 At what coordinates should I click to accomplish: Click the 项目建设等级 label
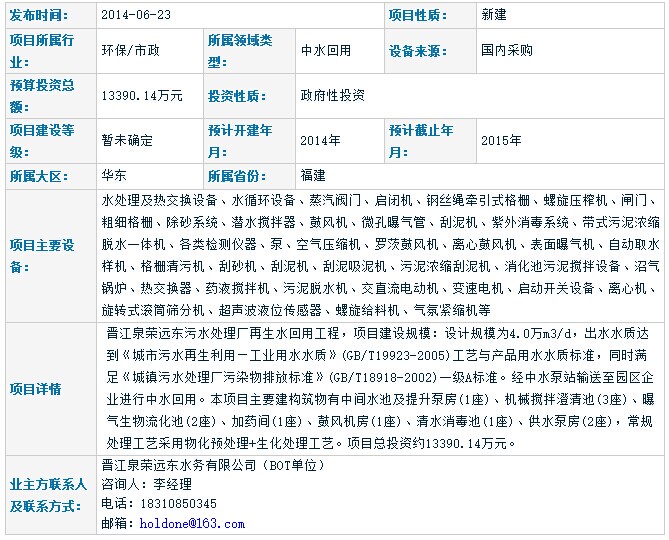coord(42,141)
